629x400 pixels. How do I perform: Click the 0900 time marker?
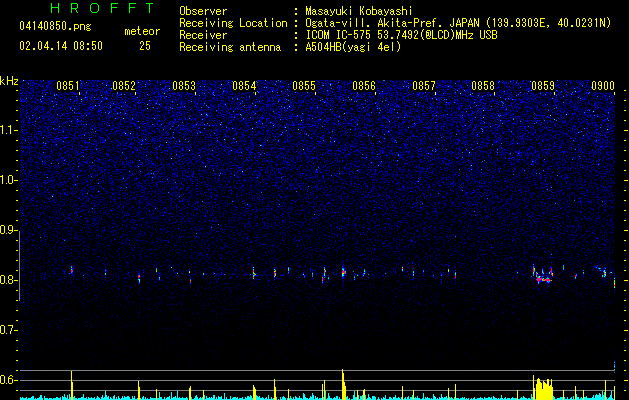point(603,86)
